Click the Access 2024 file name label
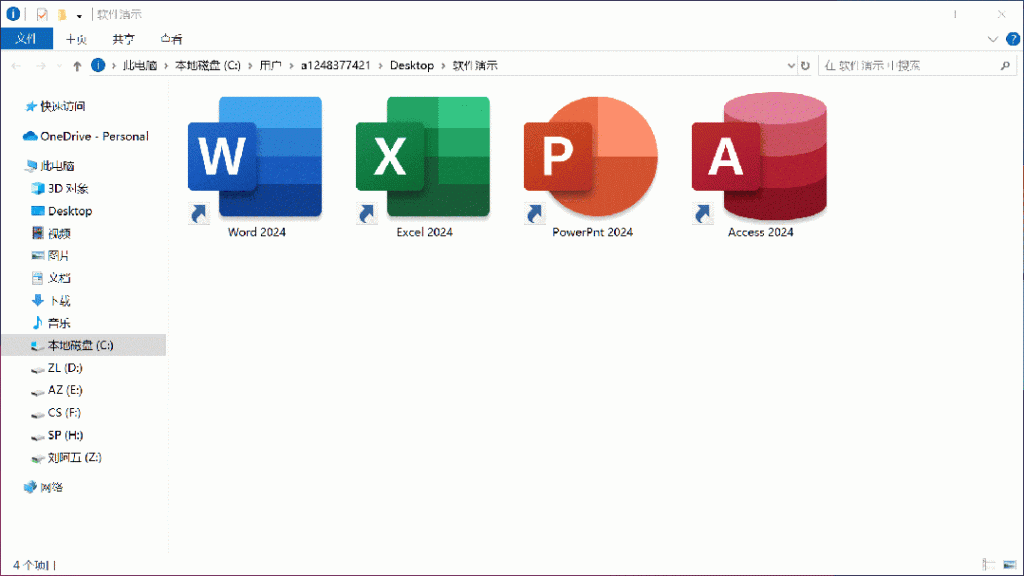This screenshot has width=1024, height=576. click(x=761, y=232)
